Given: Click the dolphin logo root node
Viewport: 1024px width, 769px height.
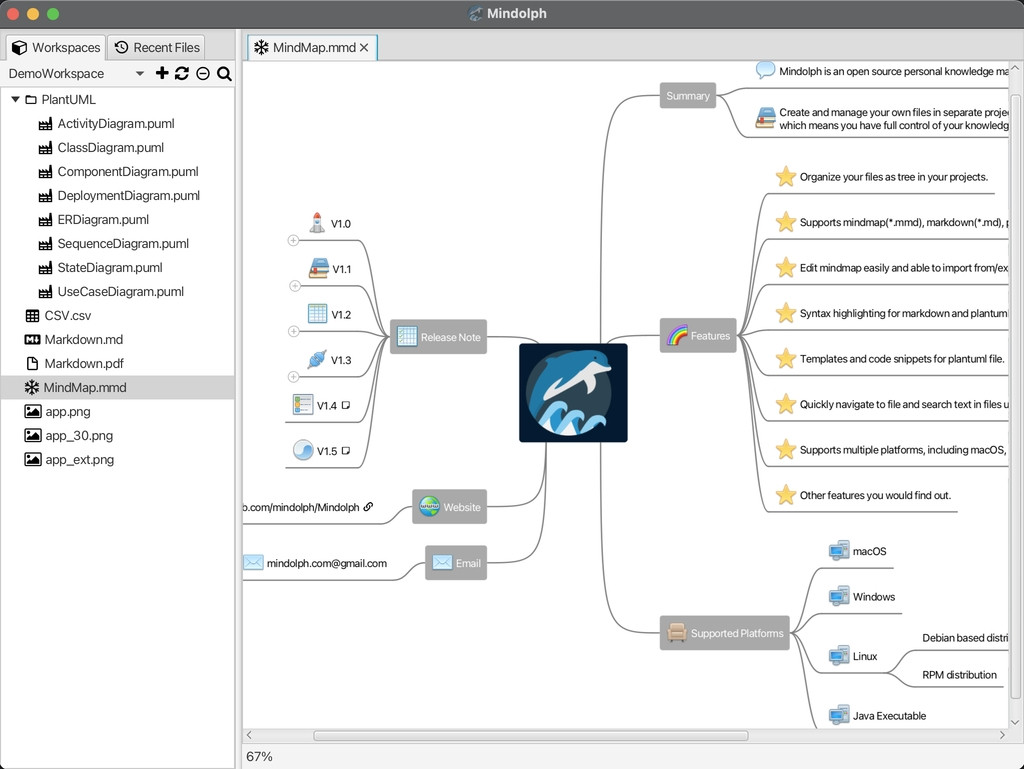Looking at the screenshot, I should tap(573, 392).
